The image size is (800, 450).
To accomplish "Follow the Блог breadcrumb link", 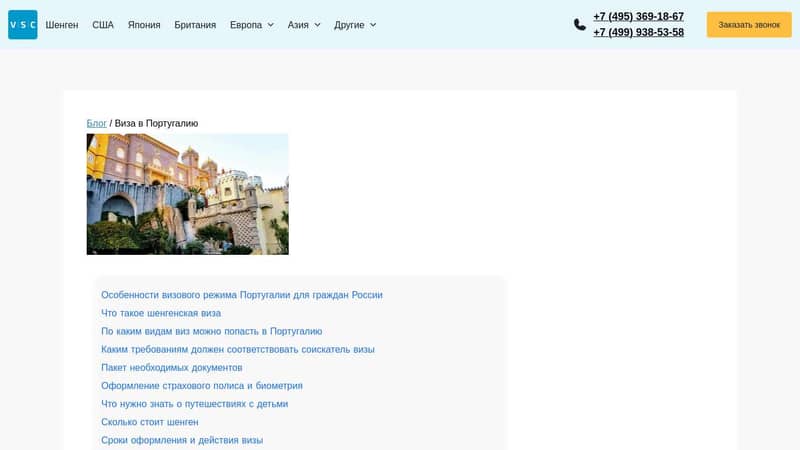I will click(96, 123).
